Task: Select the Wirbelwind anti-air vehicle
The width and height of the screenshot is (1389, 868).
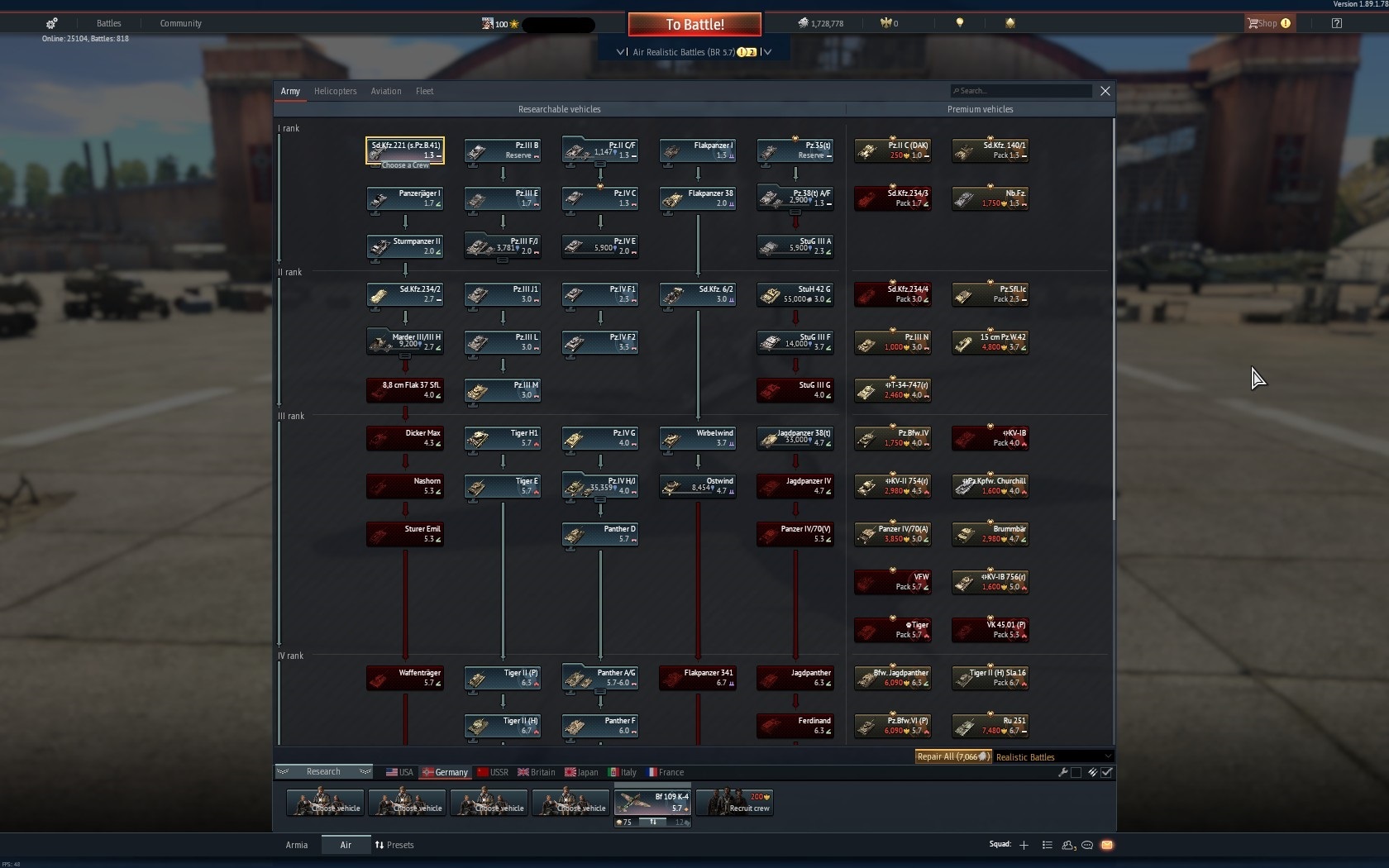Action: tap(698, 438)
